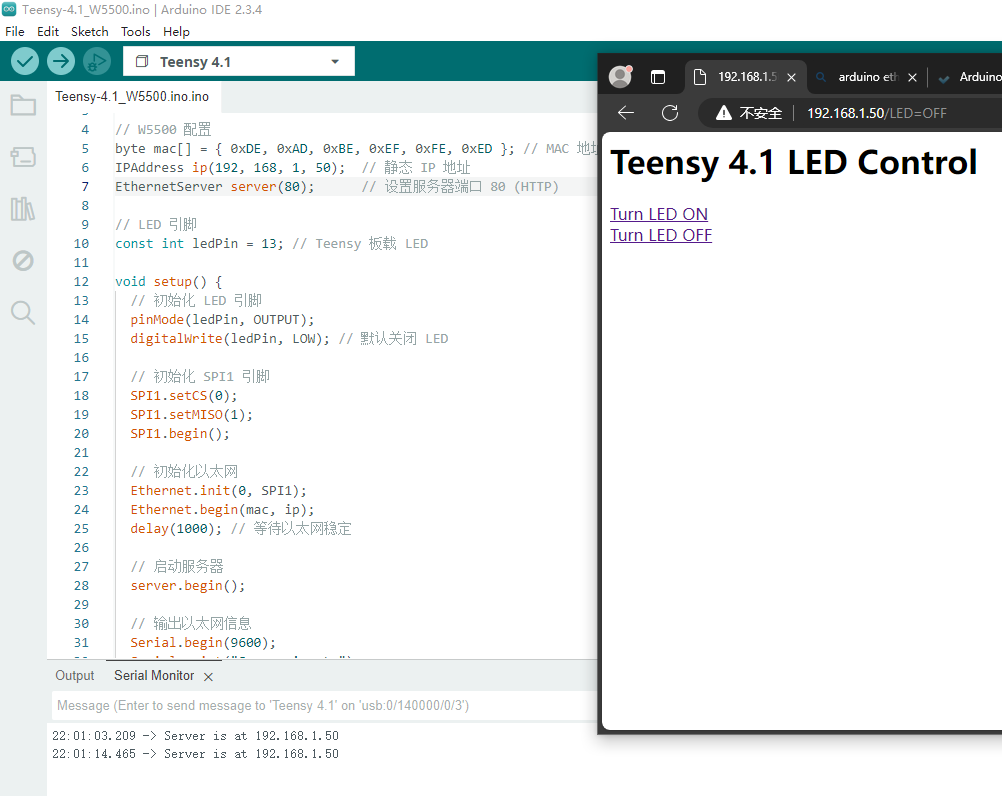The width and height of the screenshot is (1002, 796).
Task: Click the Upload arrow button
Action: pos(61,61)
